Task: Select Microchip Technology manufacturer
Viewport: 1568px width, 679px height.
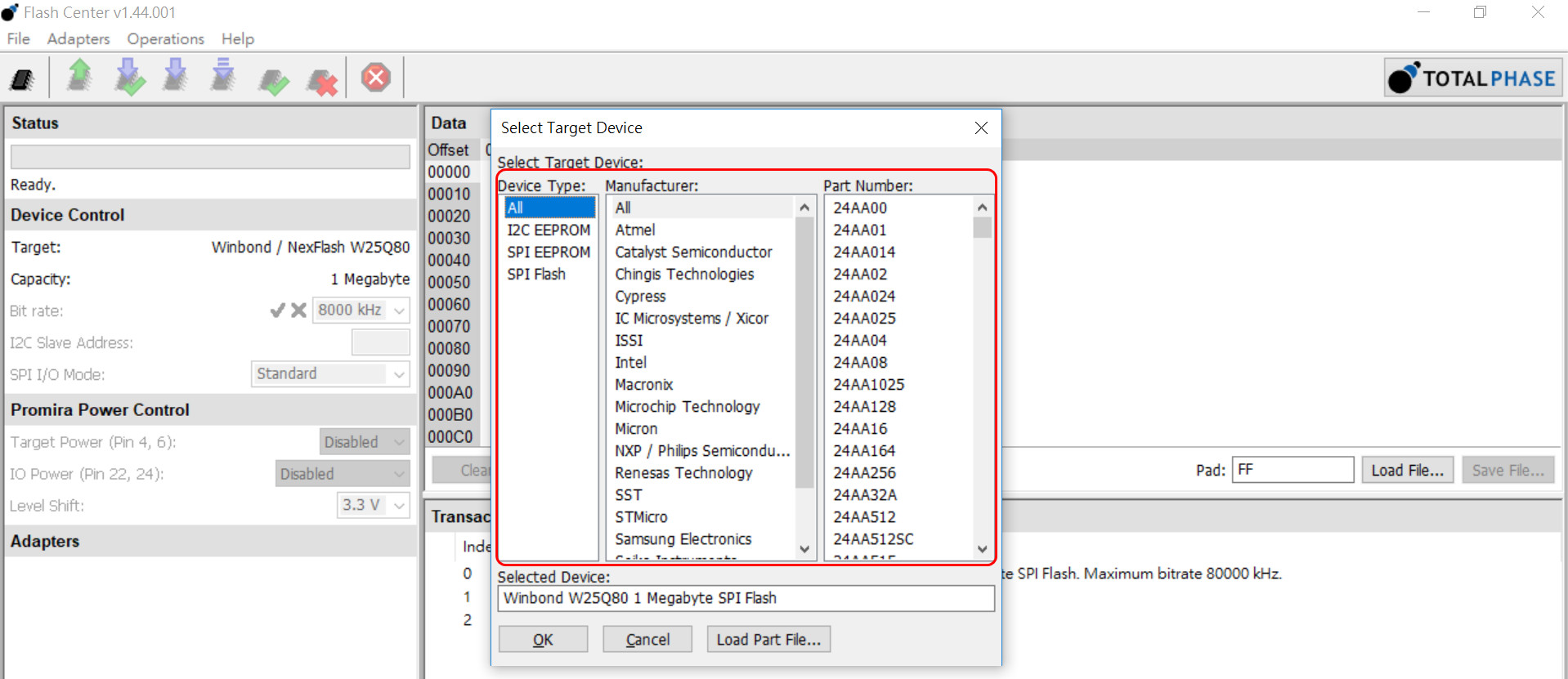Action: 688,406
